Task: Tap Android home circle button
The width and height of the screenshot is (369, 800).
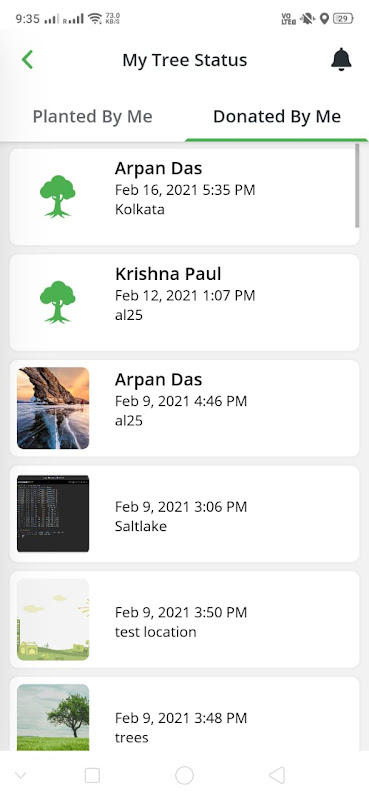Action: pyautogui.click(x=184, y=775)
